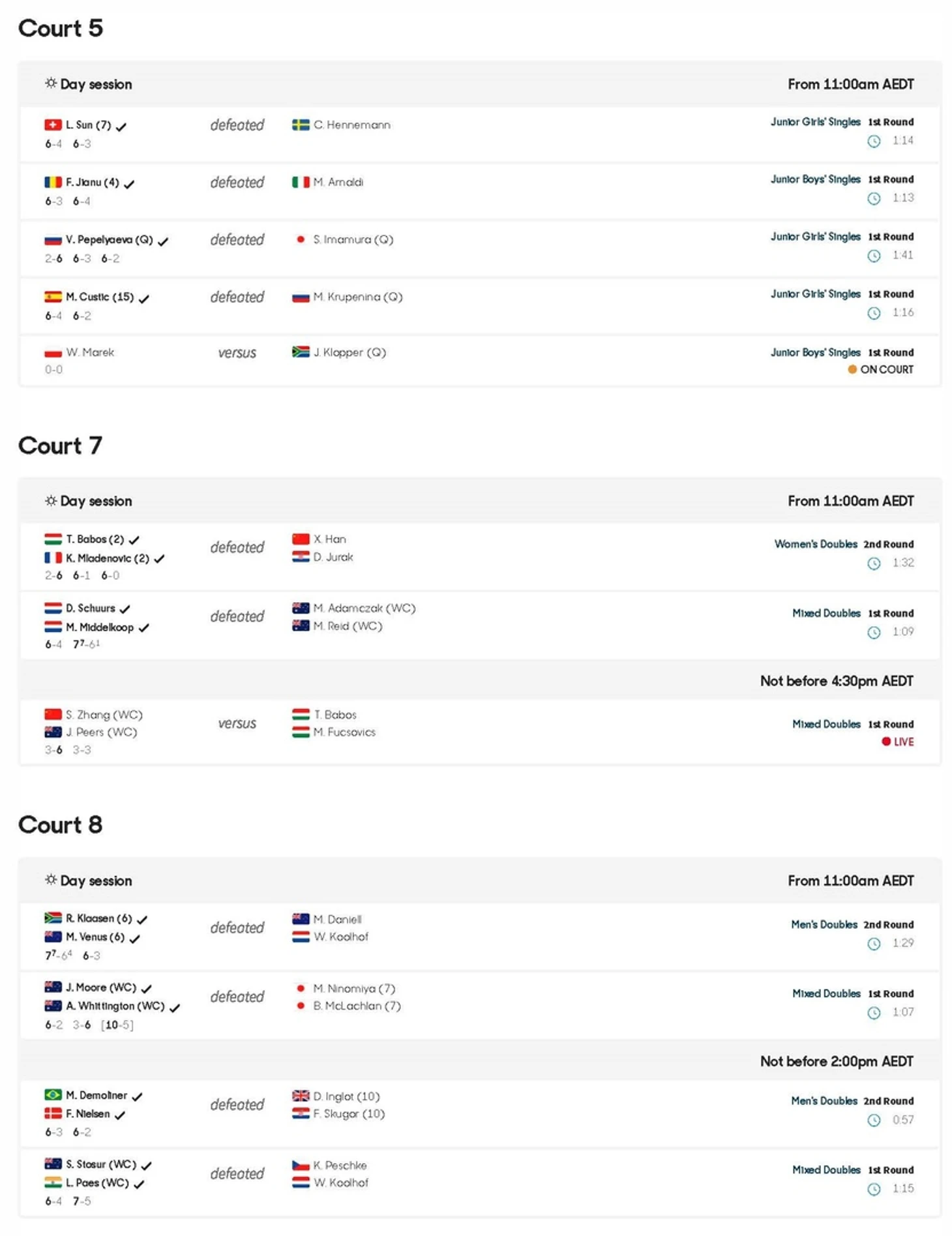Click the orange ON COURT status dot
952x1236 pixels.
852,369
